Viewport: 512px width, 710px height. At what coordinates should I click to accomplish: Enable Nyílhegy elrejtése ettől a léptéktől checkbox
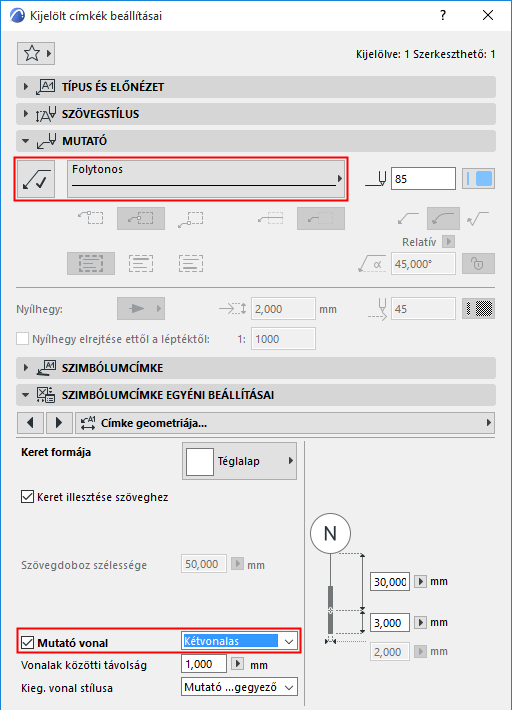(x=23, y=339)
